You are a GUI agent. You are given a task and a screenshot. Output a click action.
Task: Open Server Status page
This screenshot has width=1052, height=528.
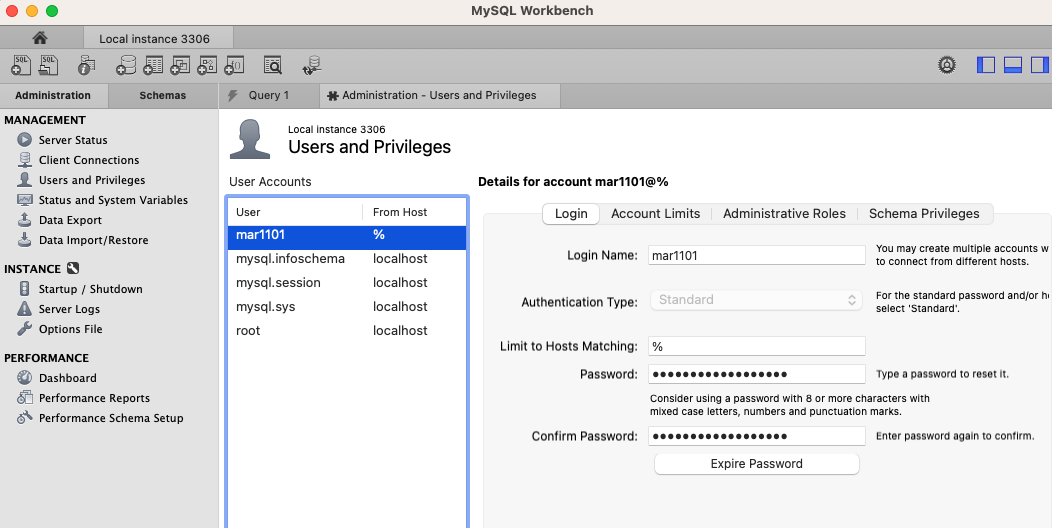[x=73, y=140]
